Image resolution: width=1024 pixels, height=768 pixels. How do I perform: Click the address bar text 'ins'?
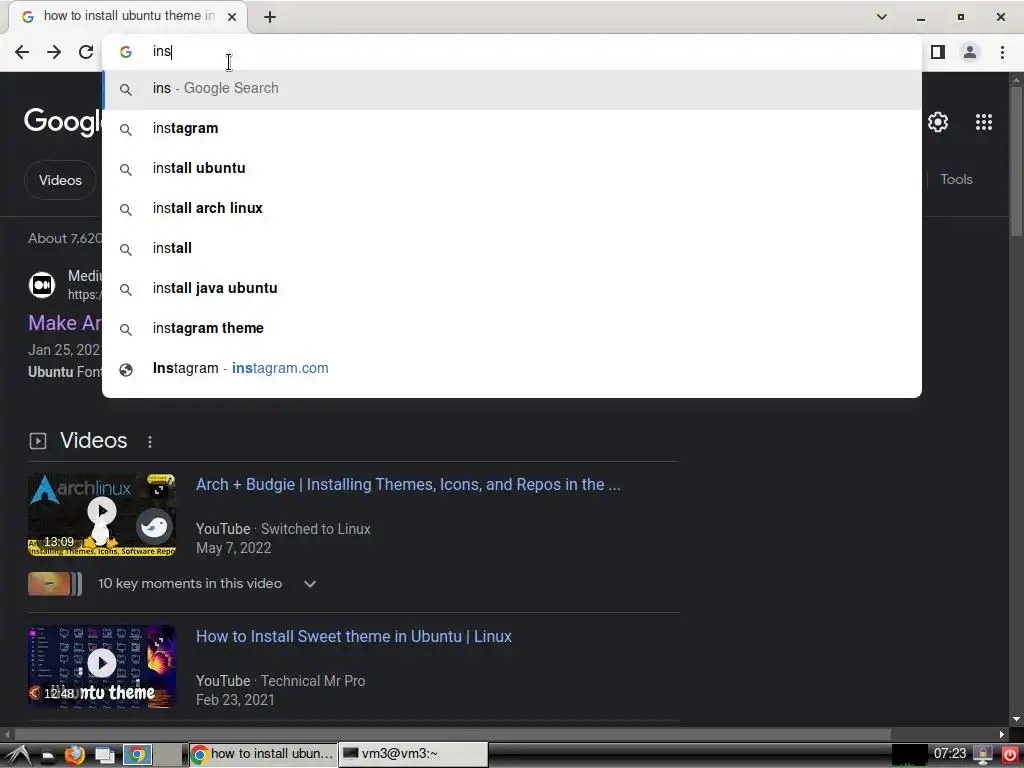coord(161,52)
